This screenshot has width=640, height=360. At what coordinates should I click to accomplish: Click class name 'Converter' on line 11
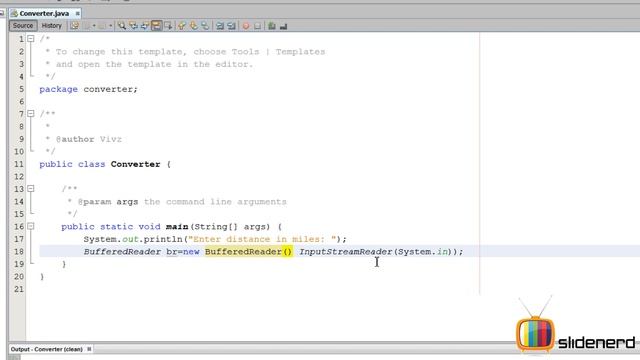[136, 164]
